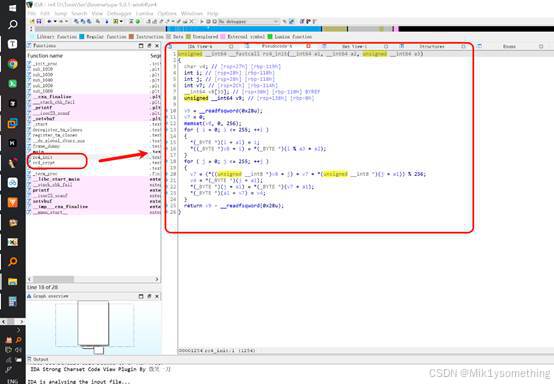Open the Search menu
The image size is (554, 384).
point(79,13)
